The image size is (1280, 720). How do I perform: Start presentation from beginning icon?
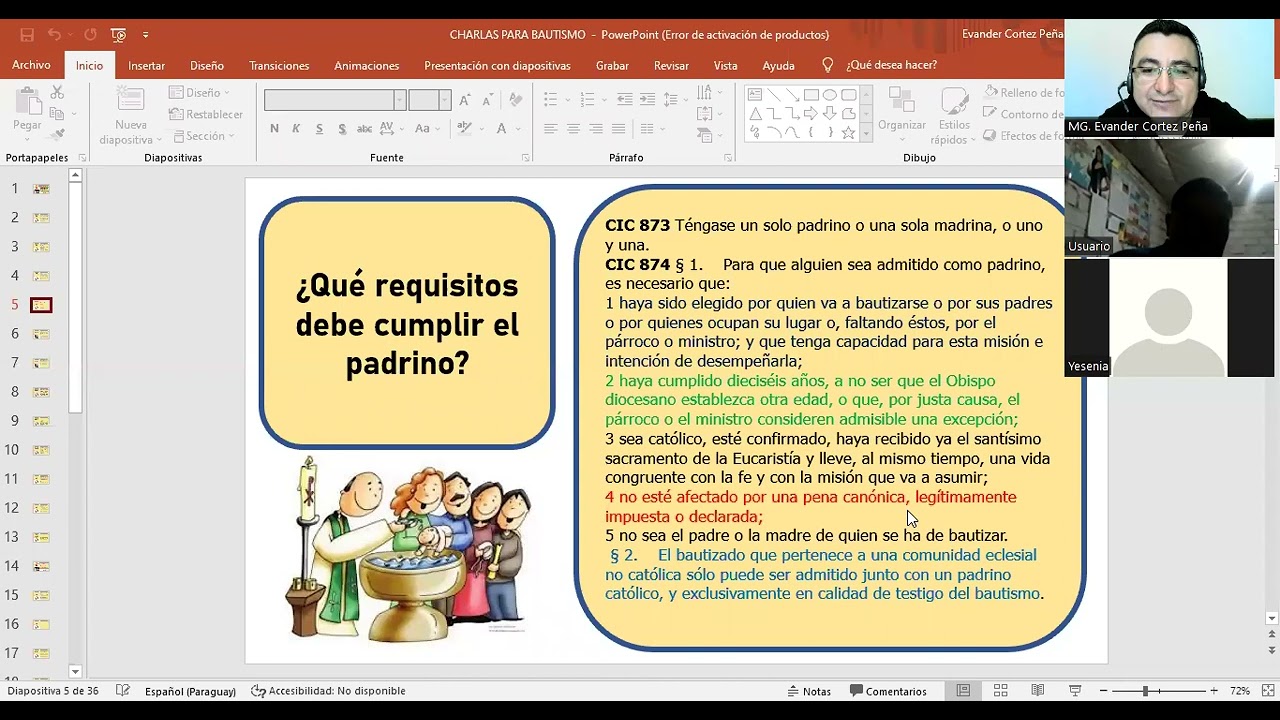coord(119,35)
